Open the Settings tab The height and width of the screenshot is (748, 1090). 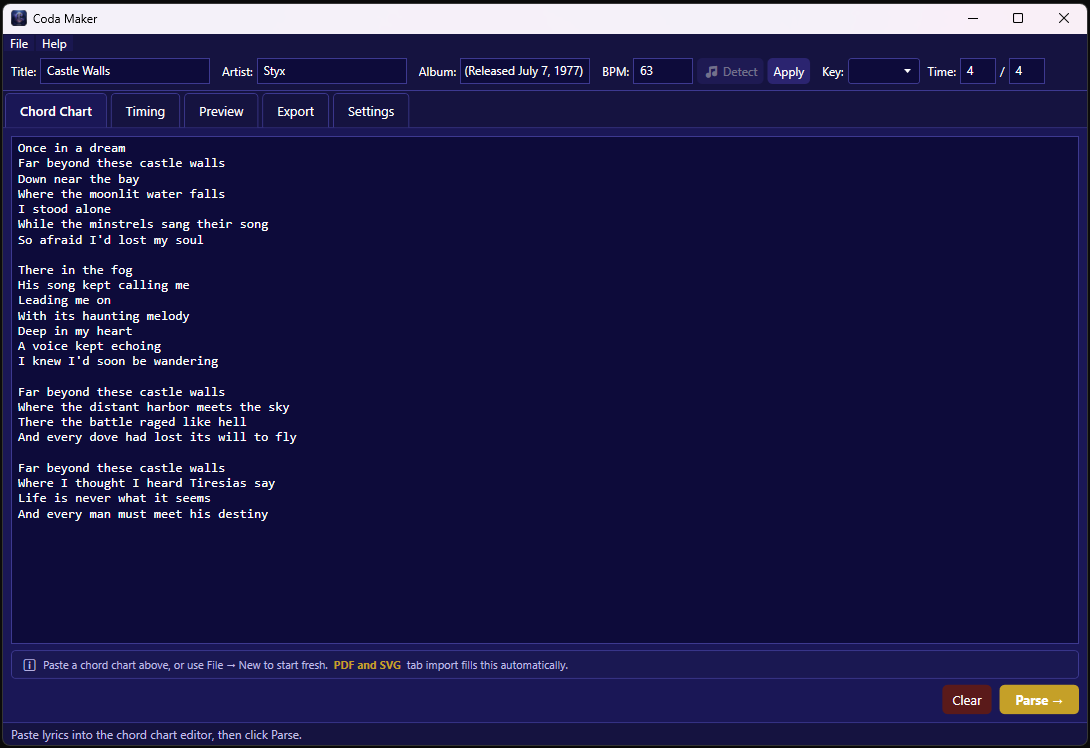371,111
